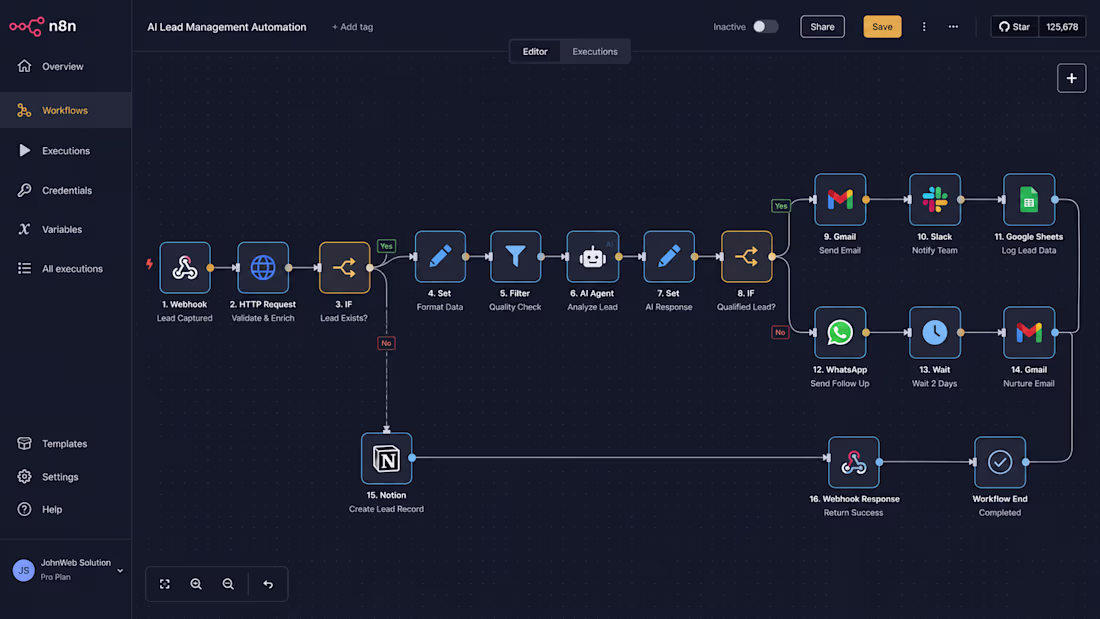Click the JS user avatar

point(24,570)
